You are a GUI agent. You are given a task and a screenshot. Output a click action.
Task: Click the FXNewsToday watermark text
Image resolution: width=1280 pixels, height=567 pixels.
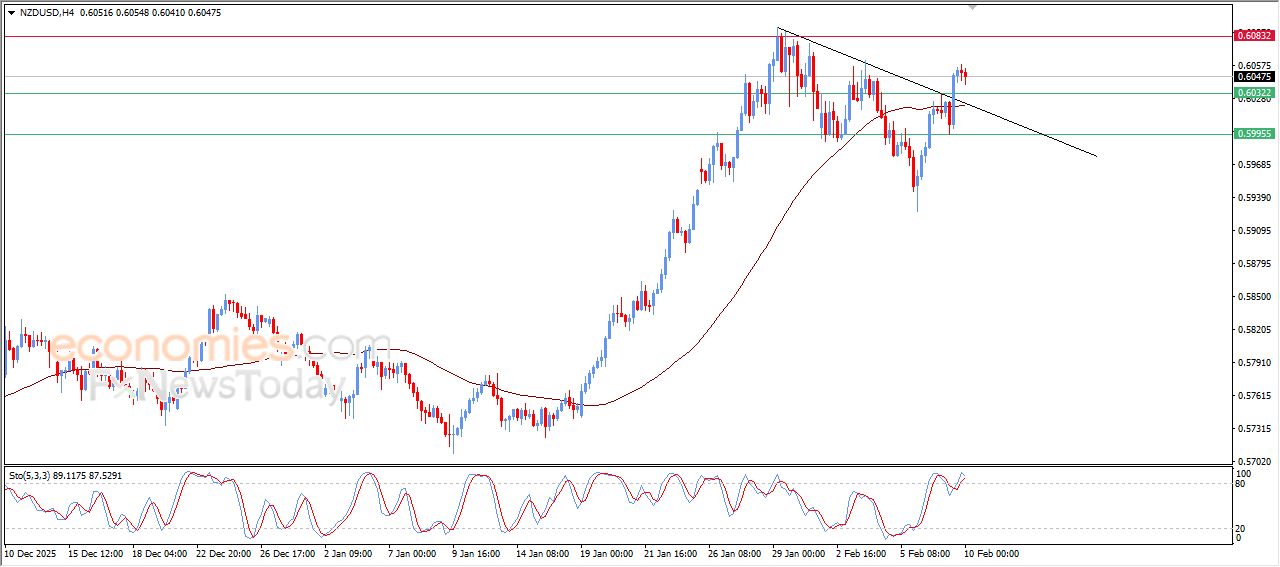point(215,384)
